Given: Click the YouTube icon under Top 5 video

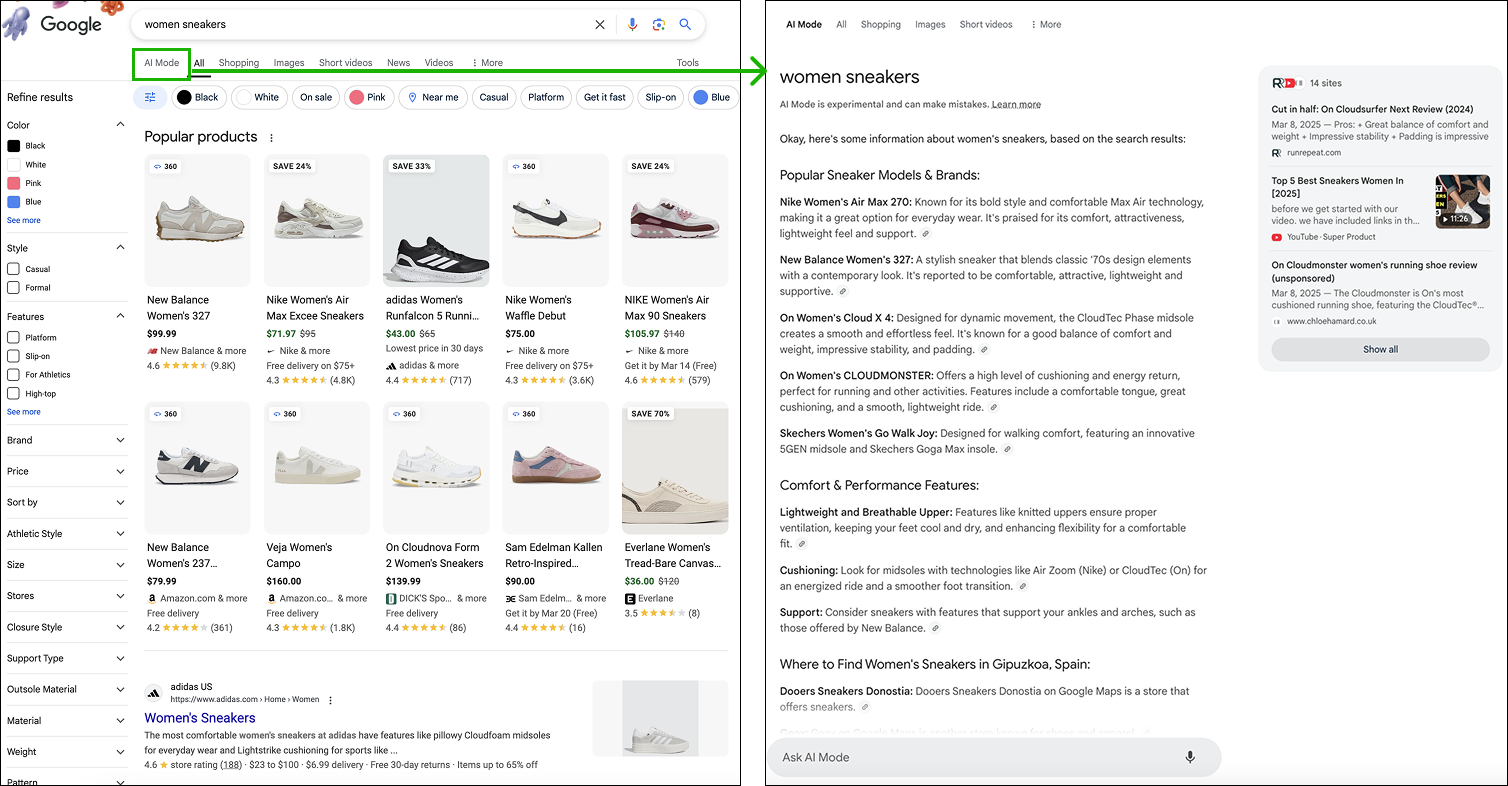Looking at the screenshot, I should [1277, 237].
